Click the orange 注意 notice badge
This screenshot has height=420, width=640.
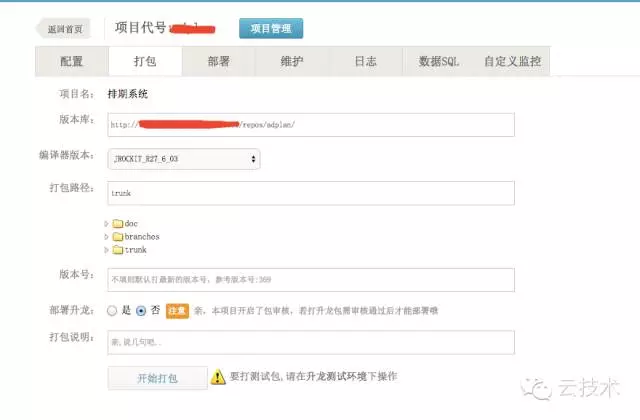pyautogui.click(x=177, y=311)
